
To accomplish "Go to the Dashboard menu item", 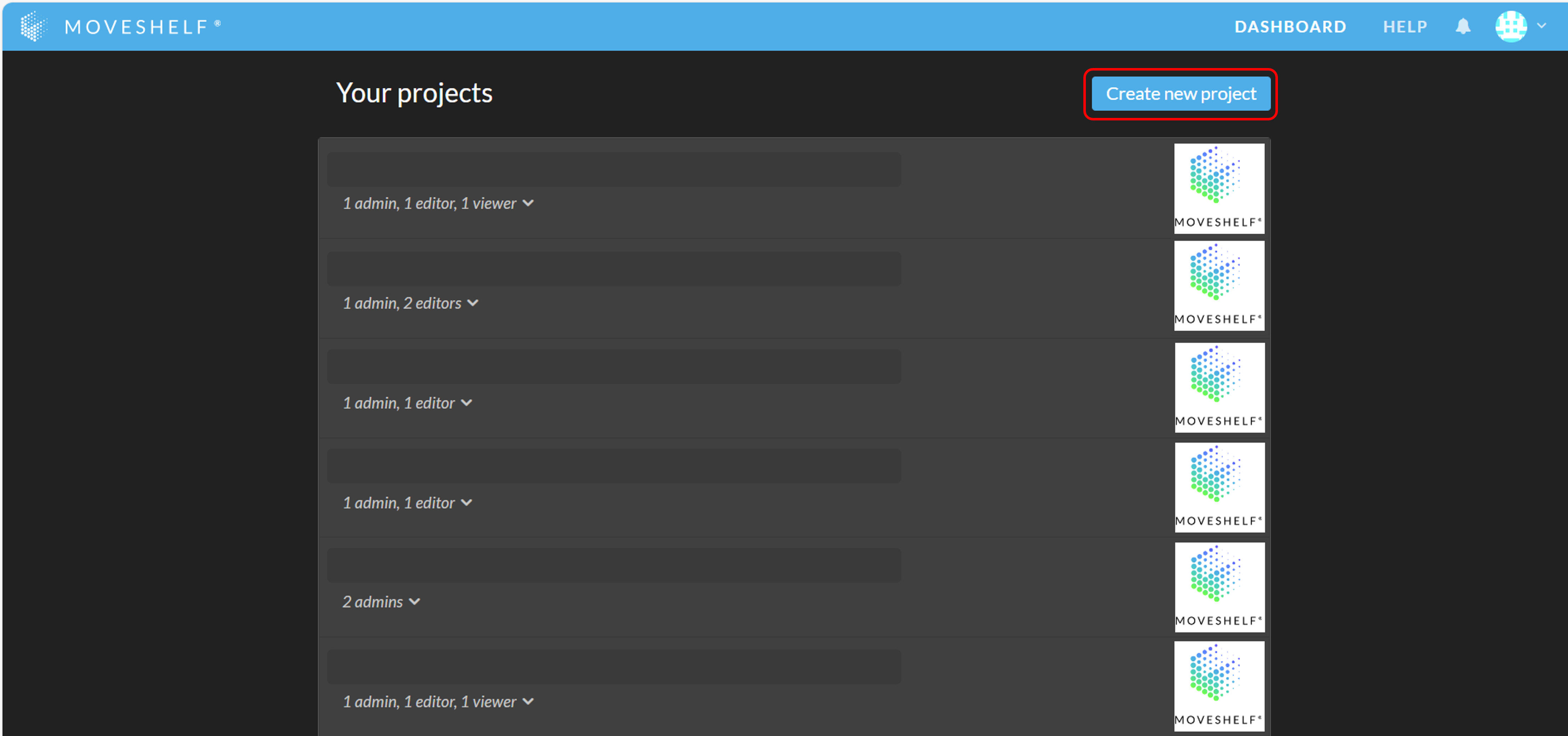I will pyautogui.click(x=1290, y=27).
